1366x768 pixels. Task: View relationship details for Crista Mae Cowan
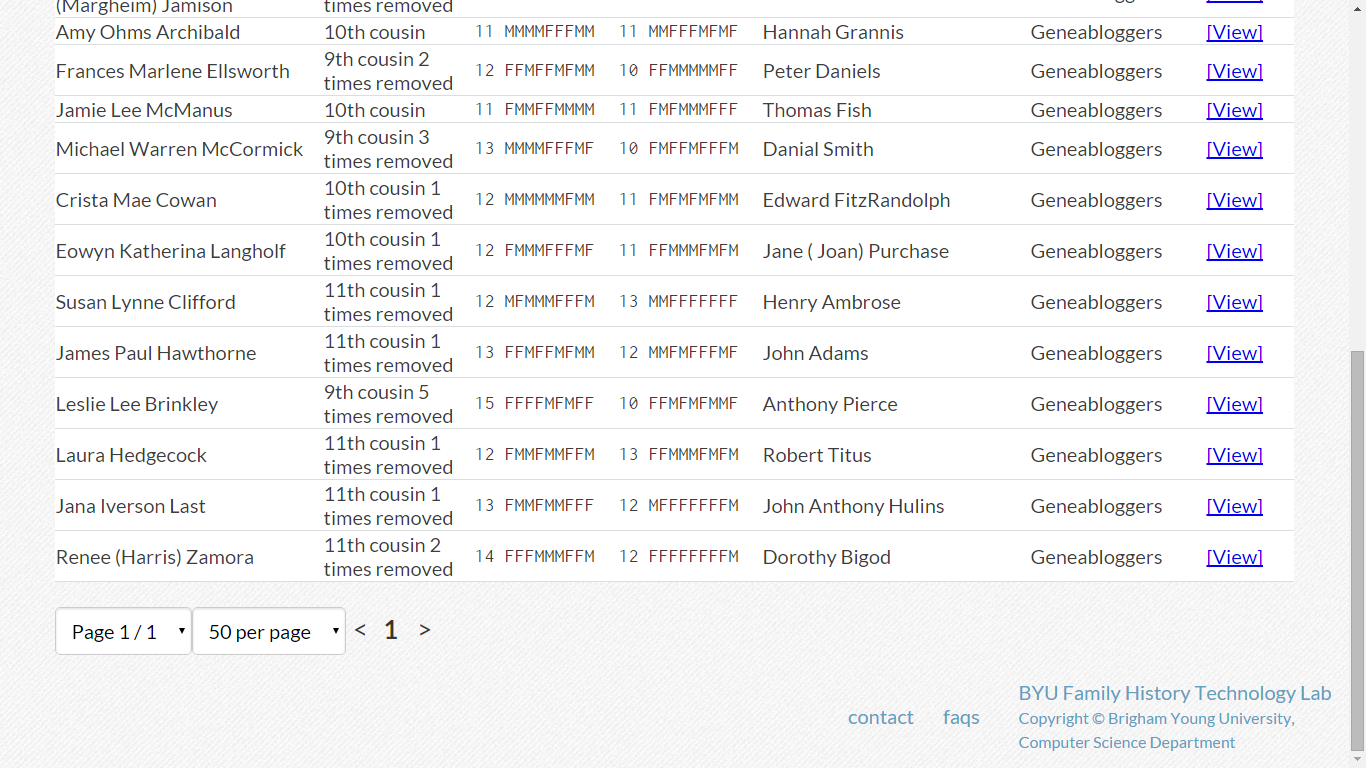(1234, 199)
